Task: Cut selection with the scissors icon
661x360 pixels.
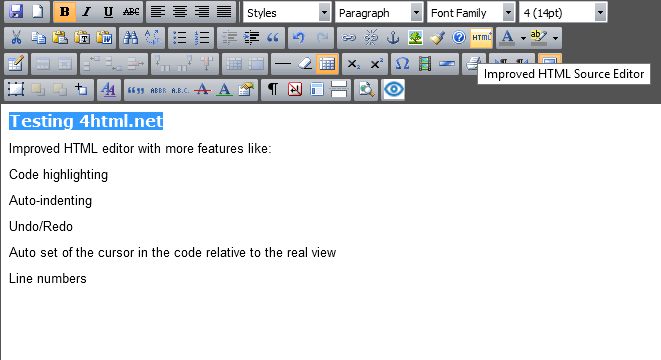Action: coord(16,38)
